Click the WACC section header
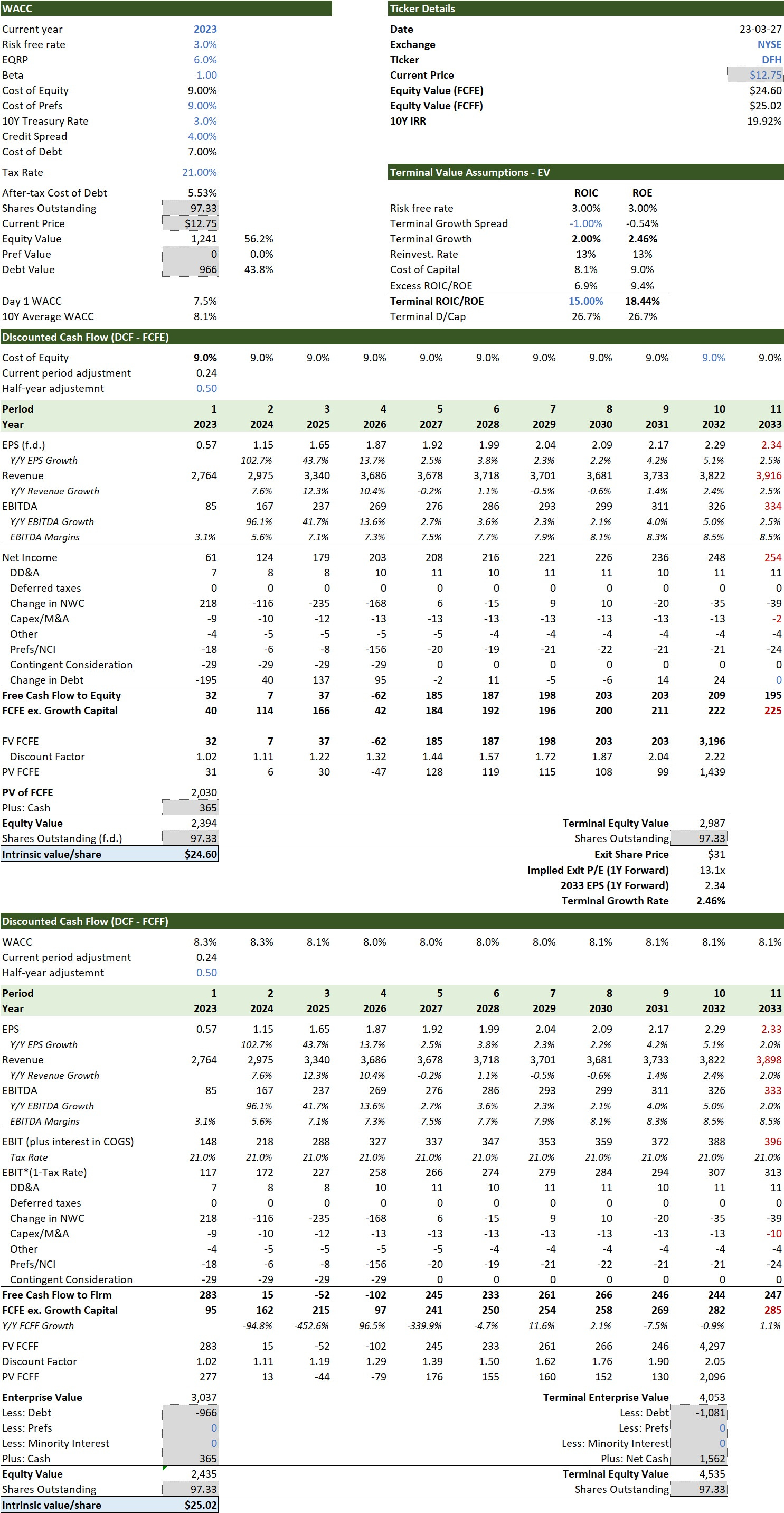The width and height of the screenshot is (784, 1513). (166, 8)
